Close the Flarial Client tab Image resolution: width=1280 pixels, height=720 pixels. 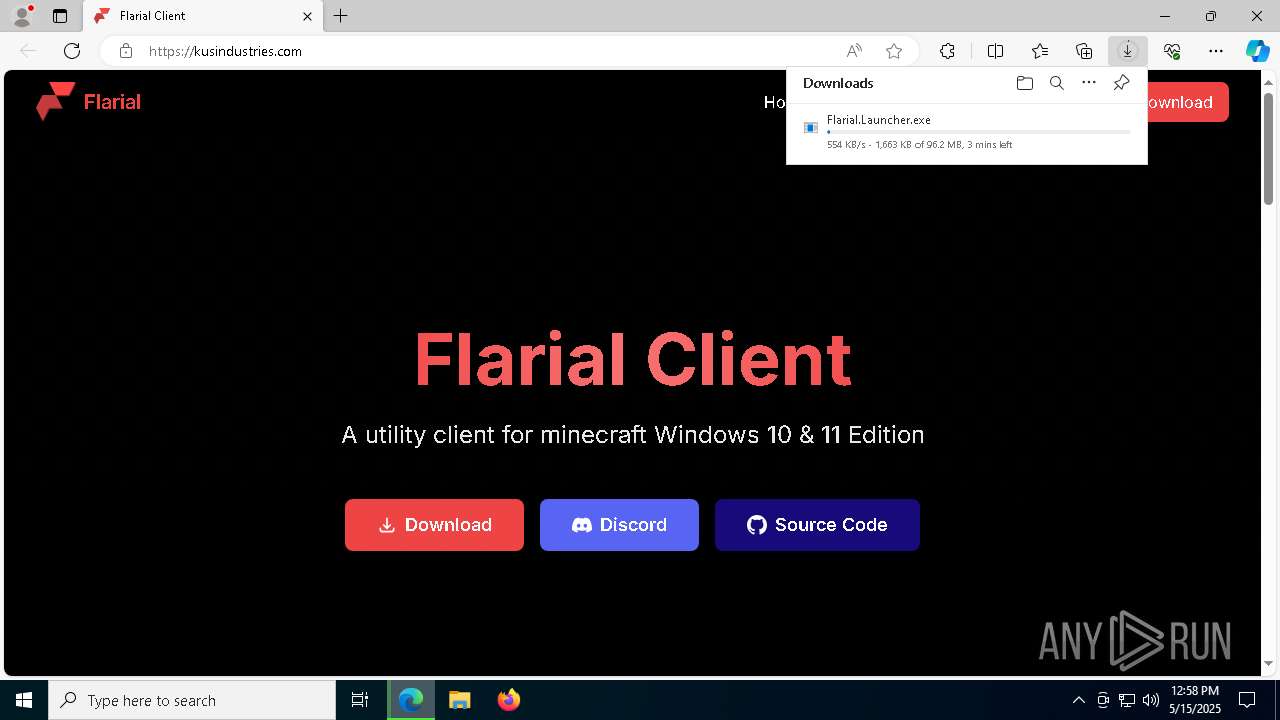click(x=307, y=16)
